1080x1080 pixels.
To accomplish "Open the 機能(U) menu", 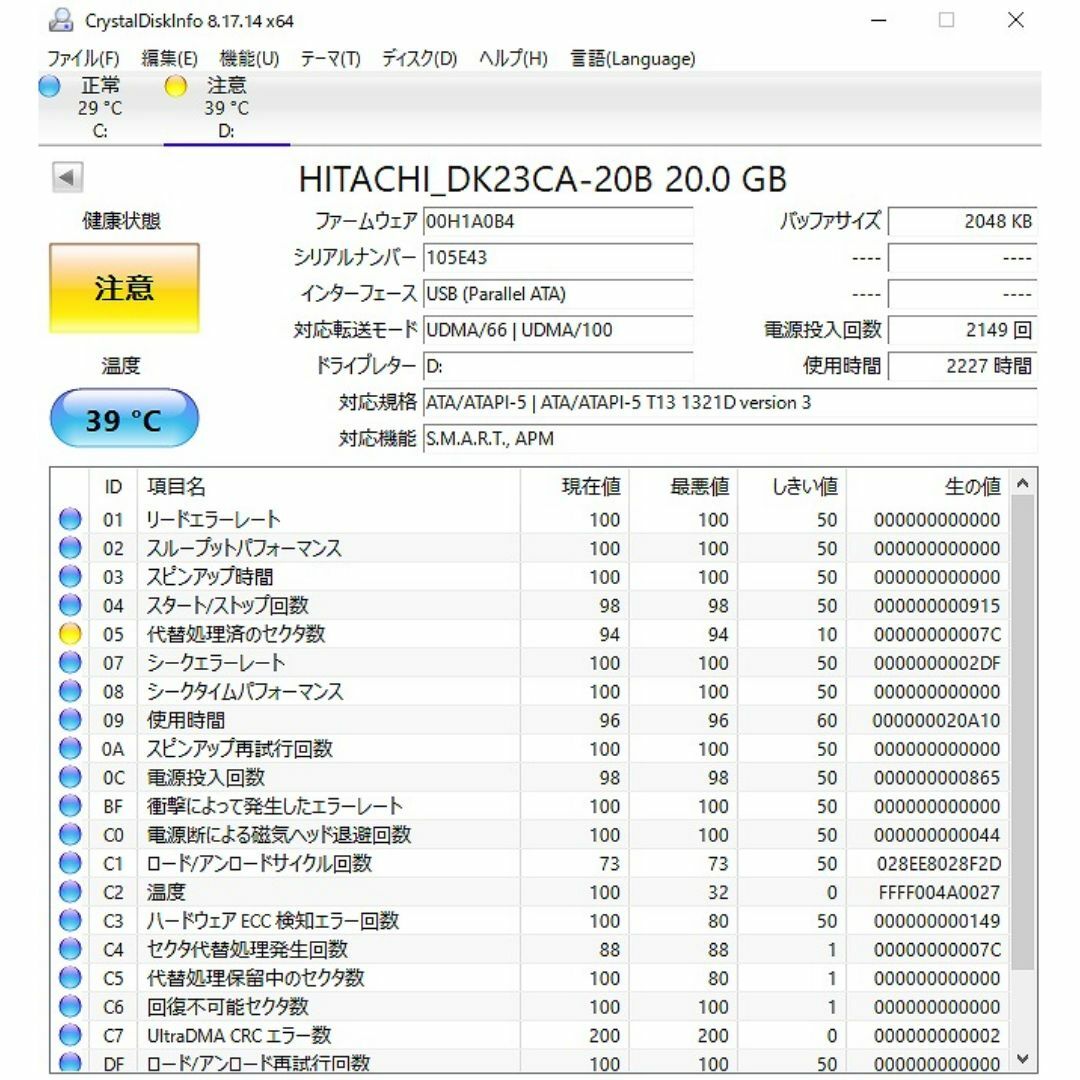I will click(x=249, y=59).
